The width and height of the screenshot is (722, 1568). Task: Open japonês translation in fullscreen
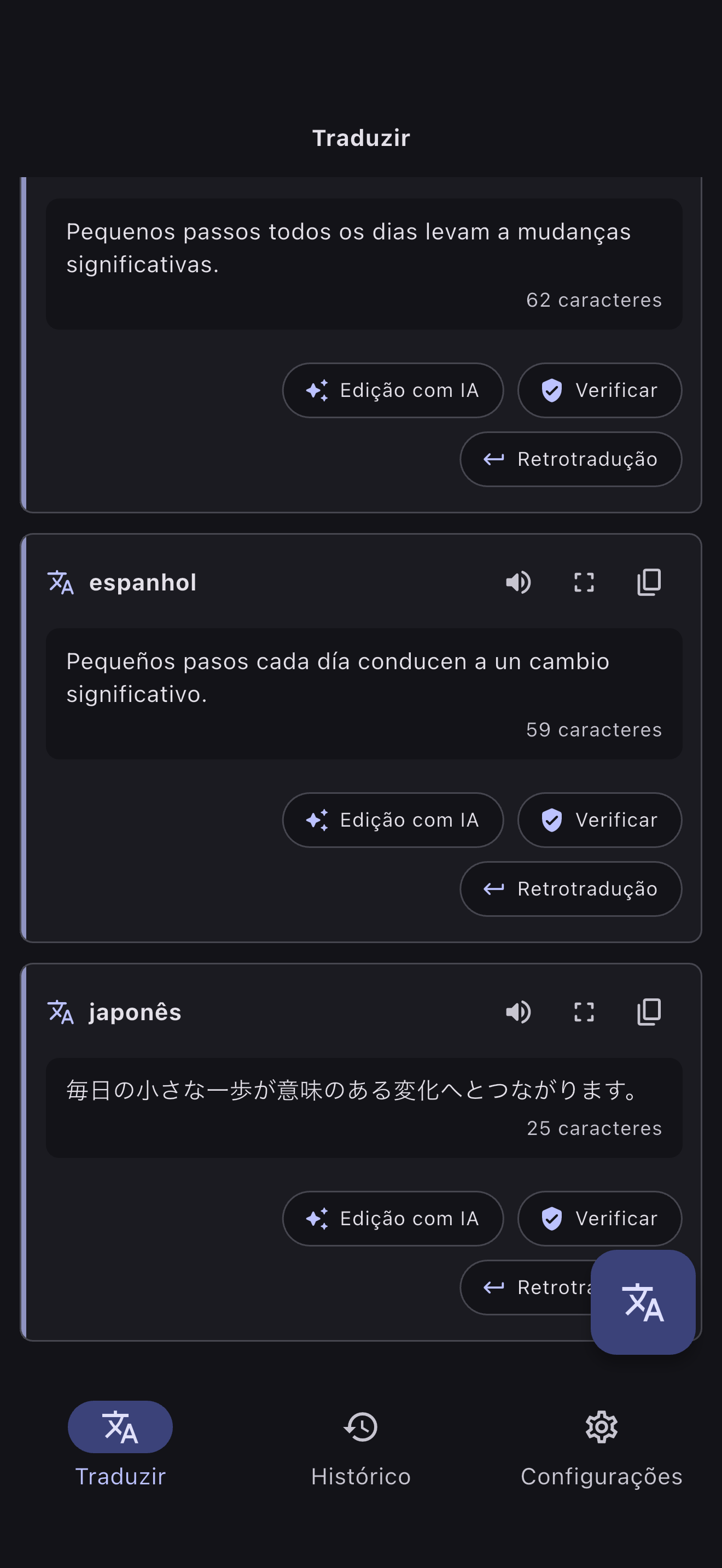(584, 1013)
